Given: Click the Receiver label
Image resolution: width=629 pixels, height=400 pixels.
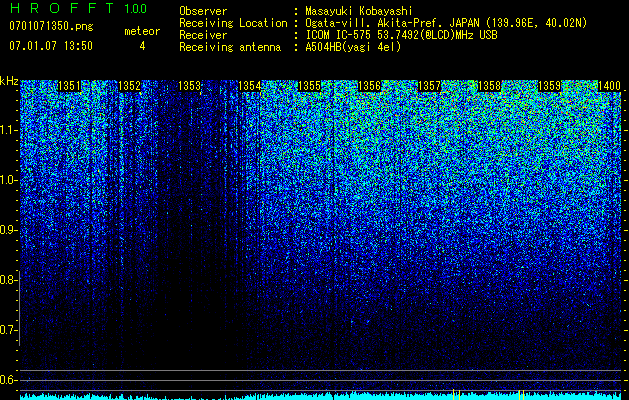Looking at the screenshot, I should [203, 35].
